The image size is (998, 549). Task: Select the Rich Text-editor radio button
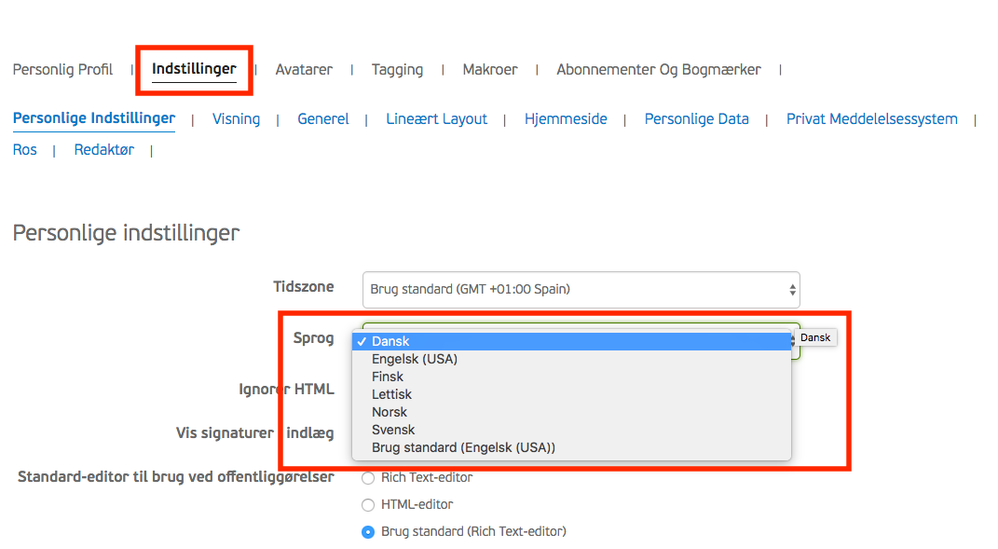point(368,478)
